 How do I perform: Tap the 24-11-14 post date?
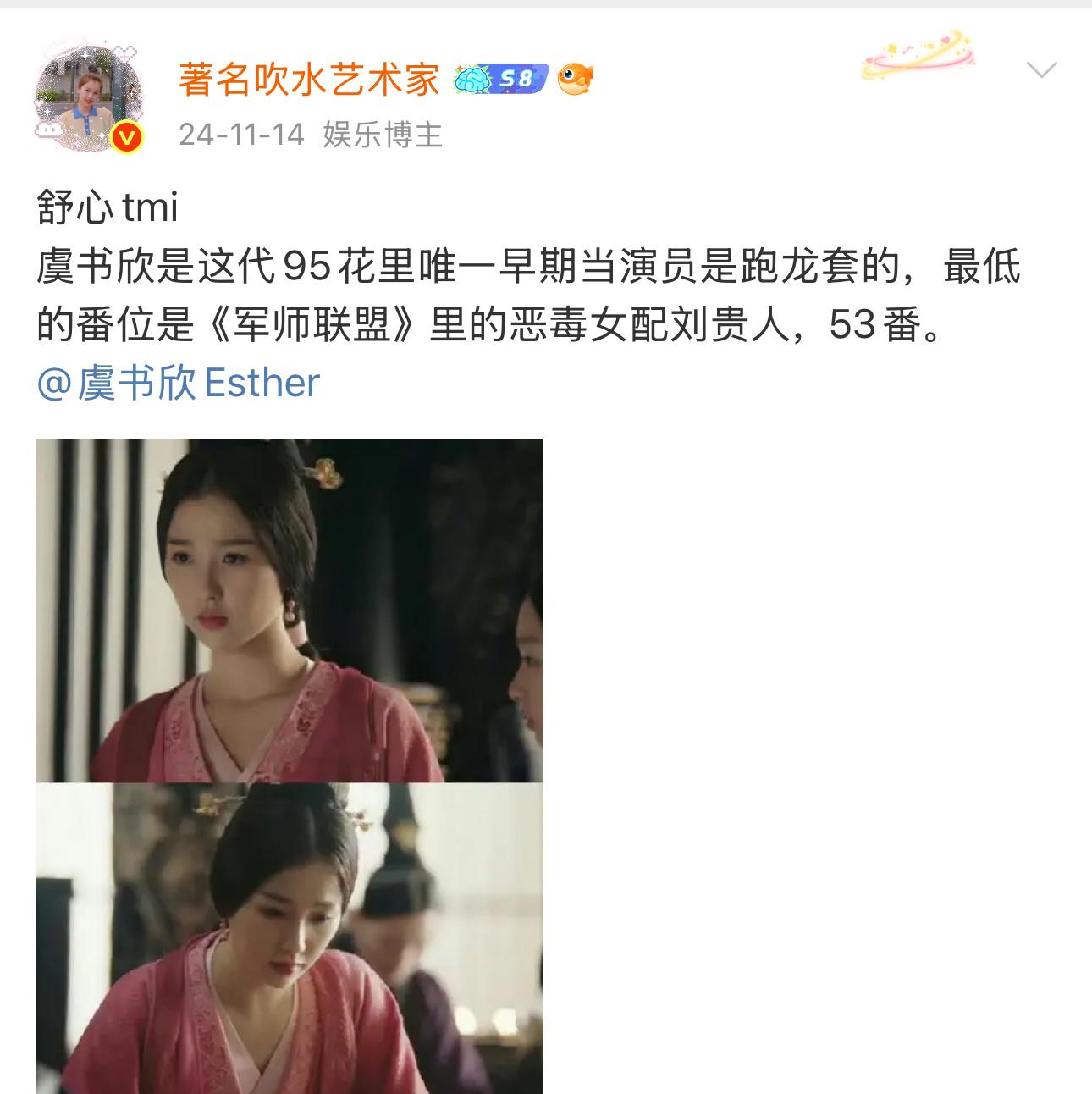coord(241,135)
